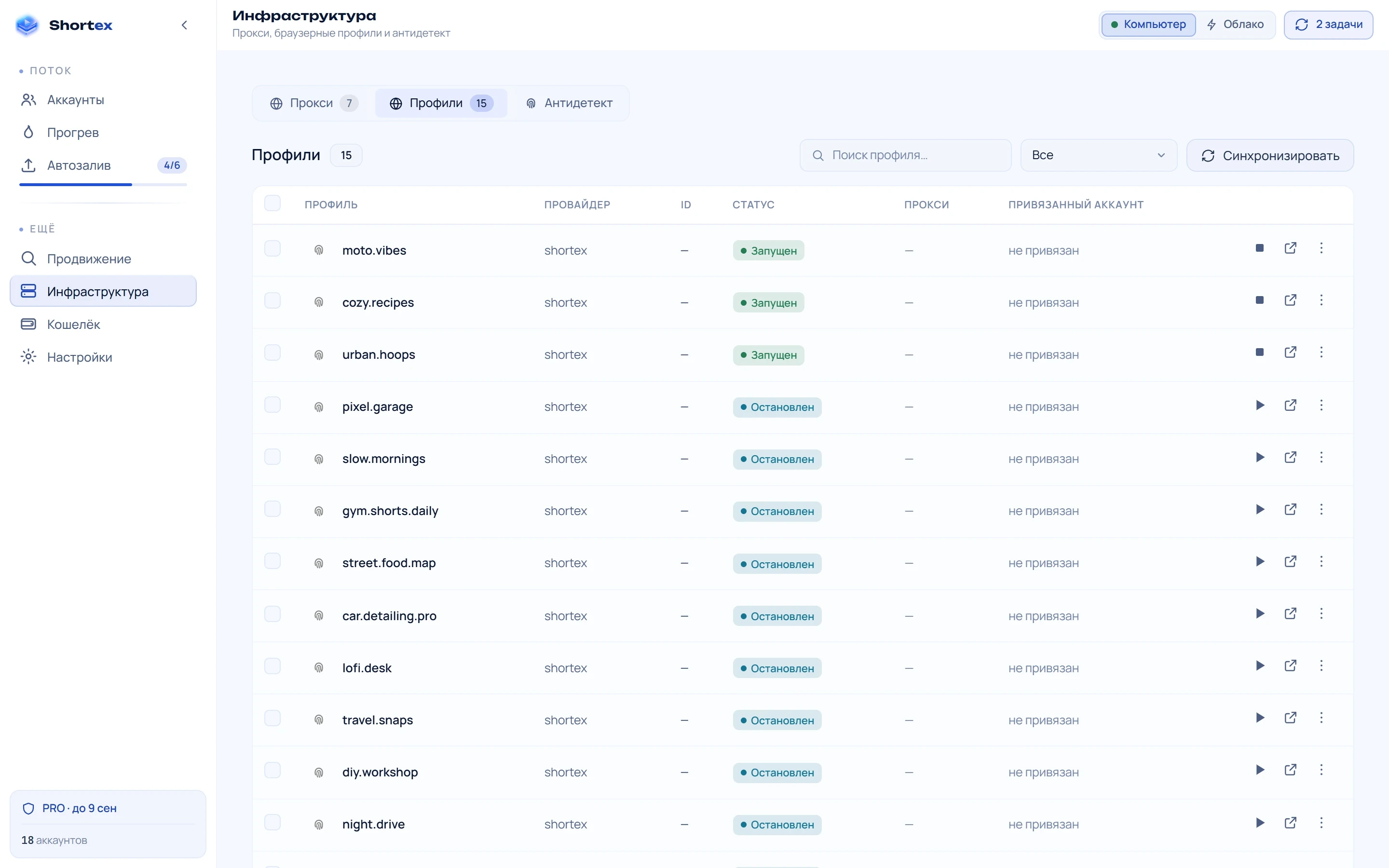Image resolution: width=1389 pixels, height=868 pixels.
Task: Launch the lofi.desk profile
Action: click(1259, 666)
